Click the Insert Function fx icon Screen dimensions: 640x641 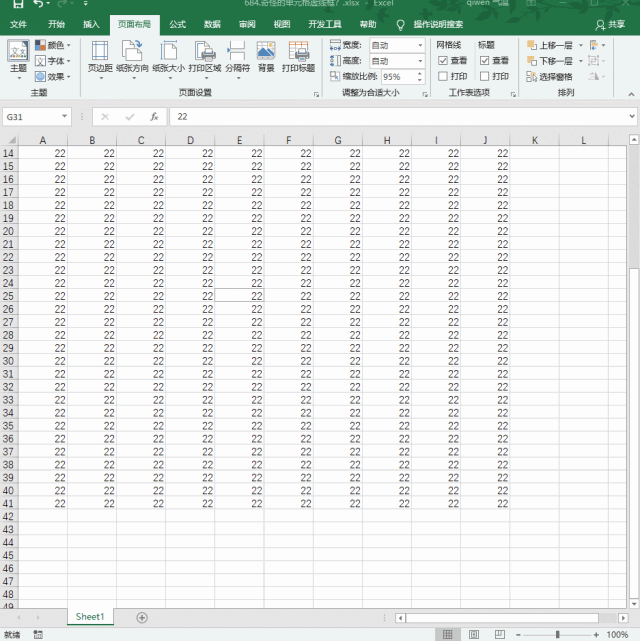[154, 117]
